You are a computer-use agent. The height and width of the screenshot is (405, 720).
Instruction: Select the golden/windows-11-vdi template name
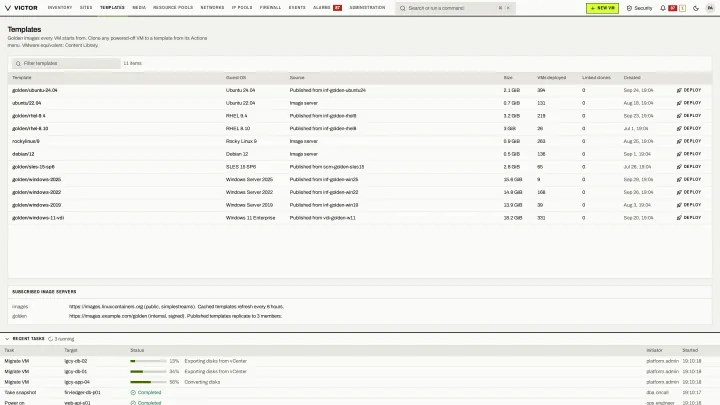(x=38, y=218)
